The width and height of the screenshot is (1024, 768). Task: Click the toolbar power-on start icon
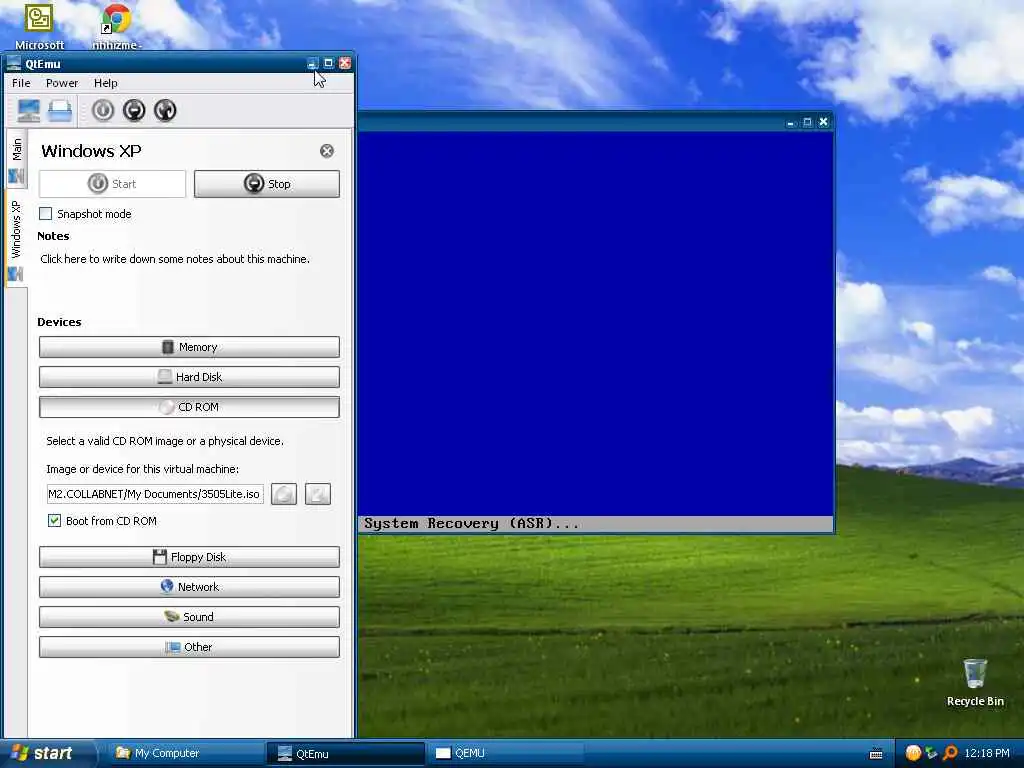pyautogui.click(x=103, y=110)
